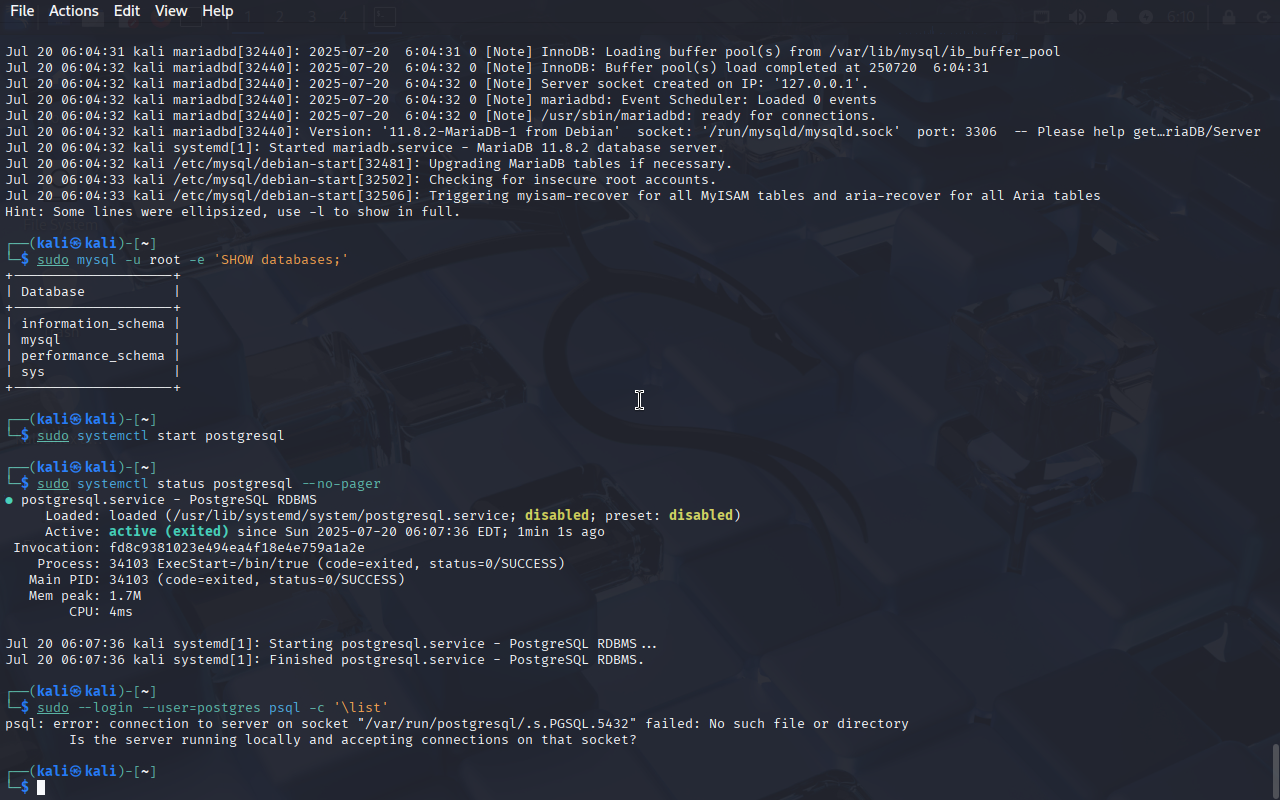Click the 'SHOW databases;' mysql command line
The width and height of the screenshot is (1280, 800).
point(193,260)
